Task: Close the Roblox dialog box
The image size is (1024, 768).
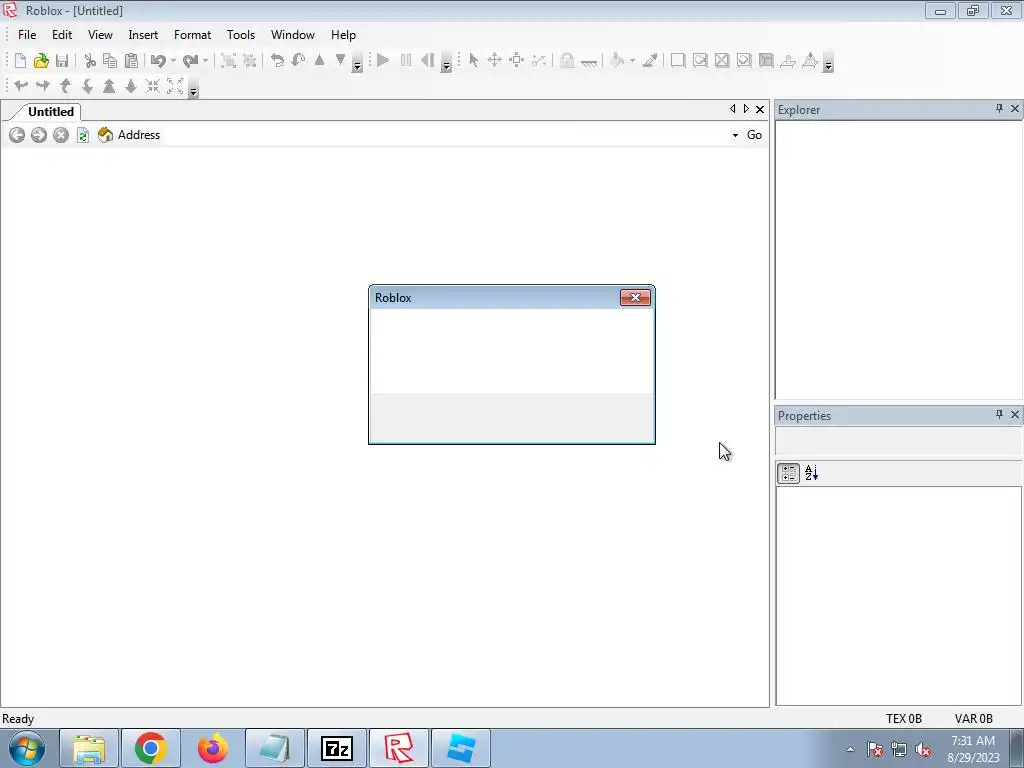Action: pyautogui.click(x=635, y=298)
